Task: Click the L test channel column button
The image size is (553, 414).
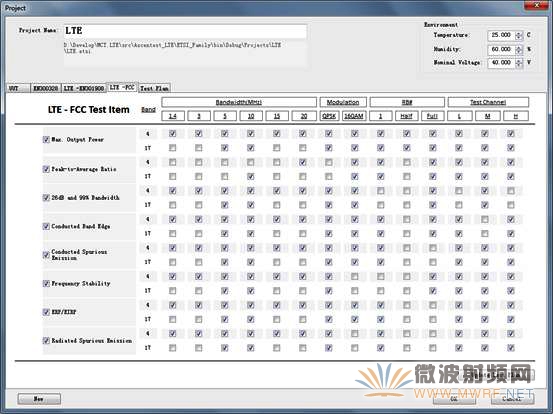Action: [459, 116]
